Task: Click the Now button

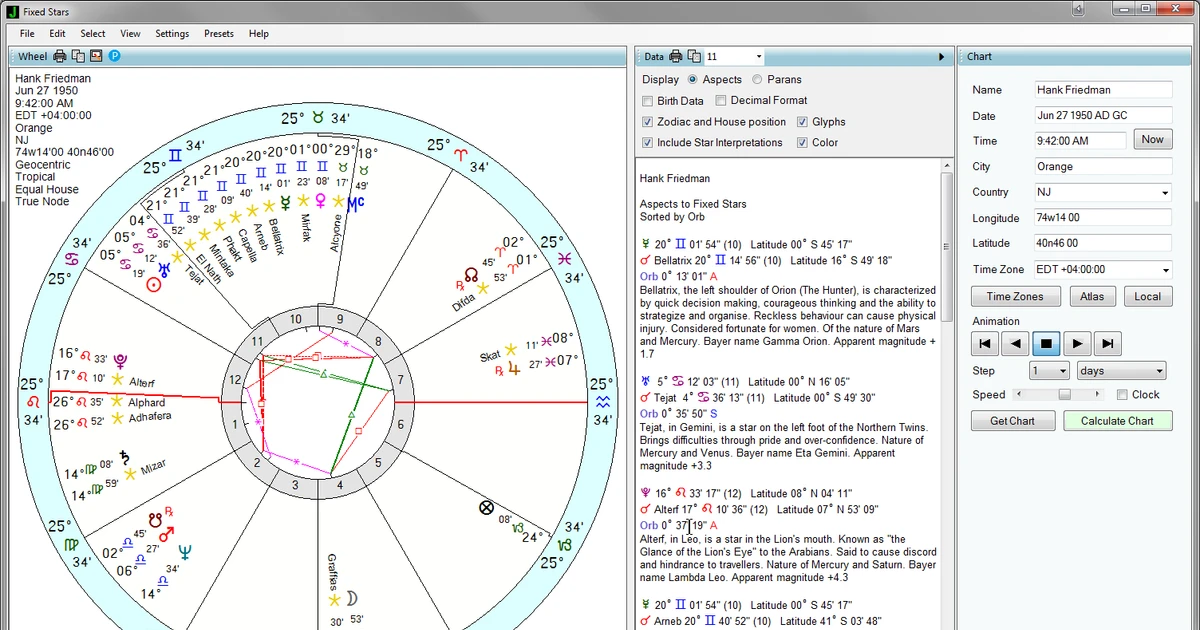Action: pyautogui.click(x=1152, y=140)
